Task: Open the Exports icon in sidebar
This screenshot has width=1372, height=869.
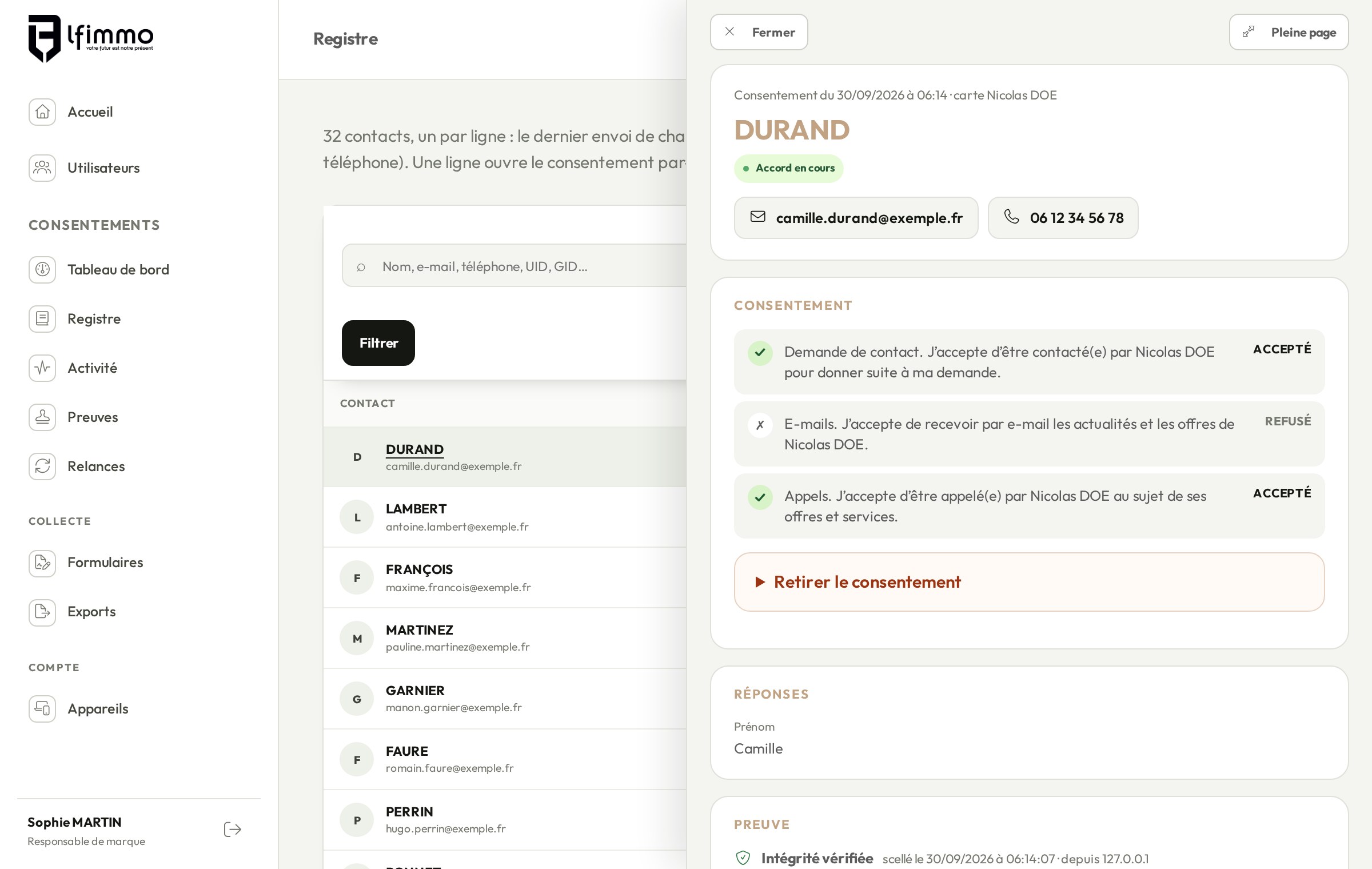Action: click(42, 611)
